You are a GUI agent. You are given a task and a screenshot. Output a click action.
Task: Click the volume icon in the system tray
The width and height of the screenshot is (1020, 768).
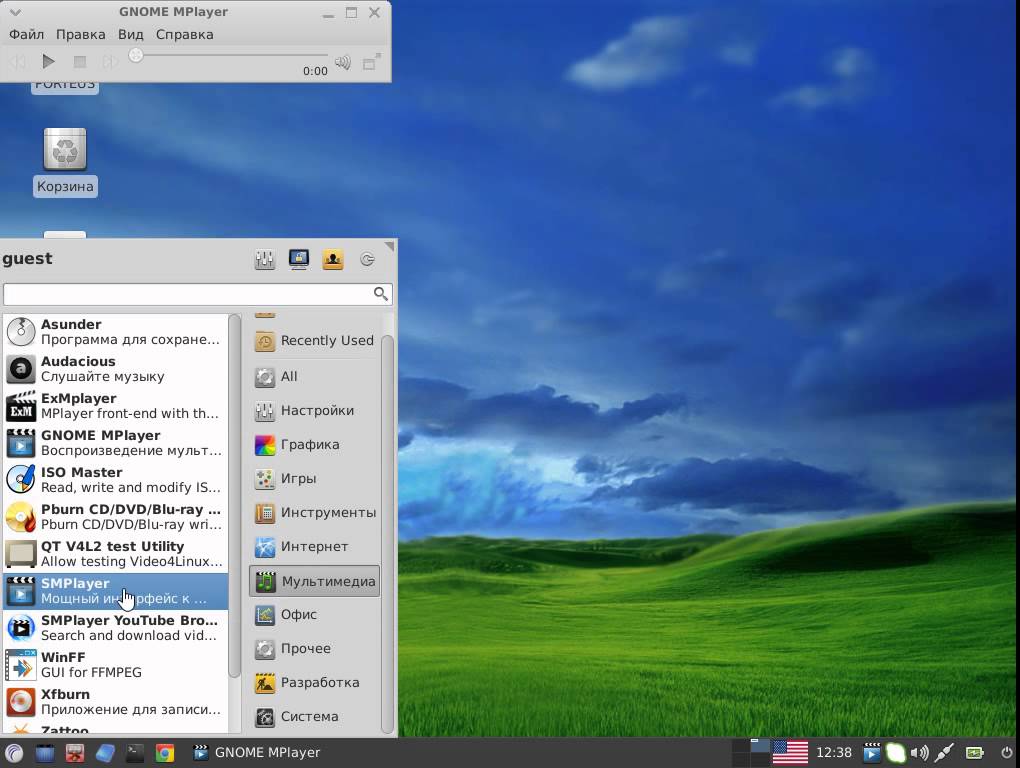(x=919, y=752)
